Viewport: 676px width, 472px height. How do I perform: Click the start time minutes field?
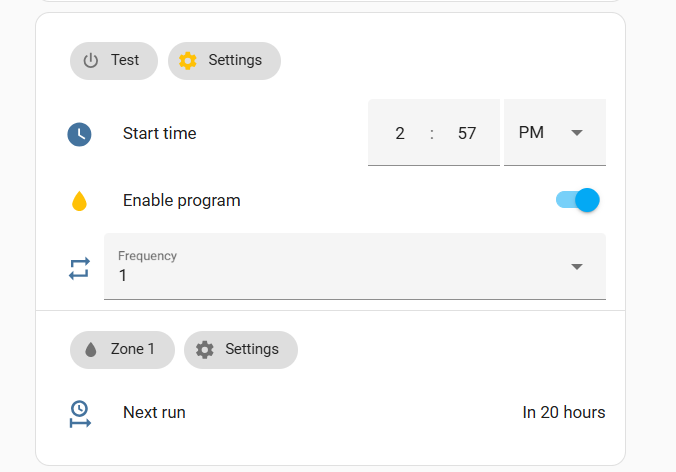(x=467, y=133)
